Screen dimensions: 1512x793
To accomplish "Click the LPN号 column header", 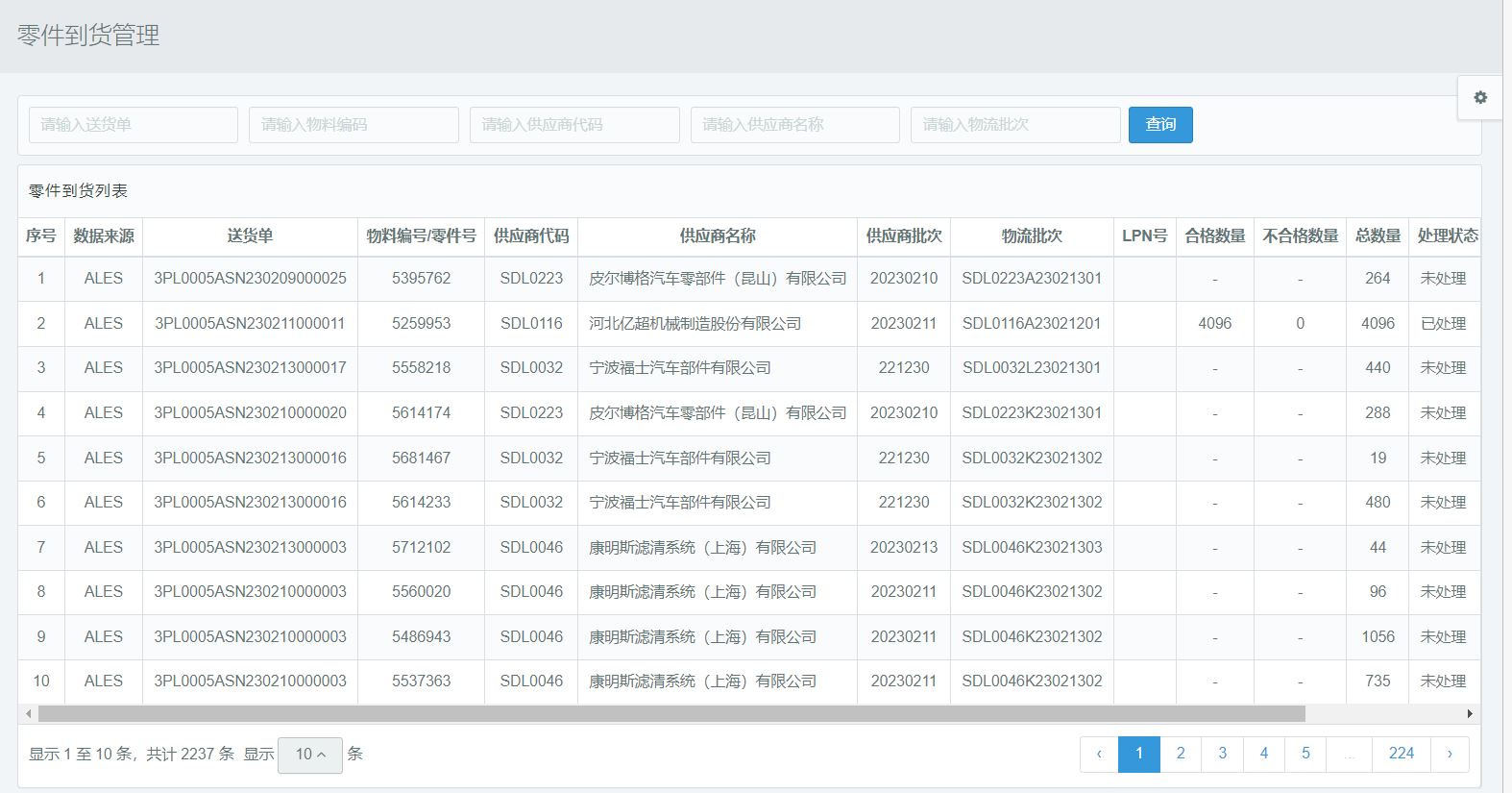I will click(1145, 236).
